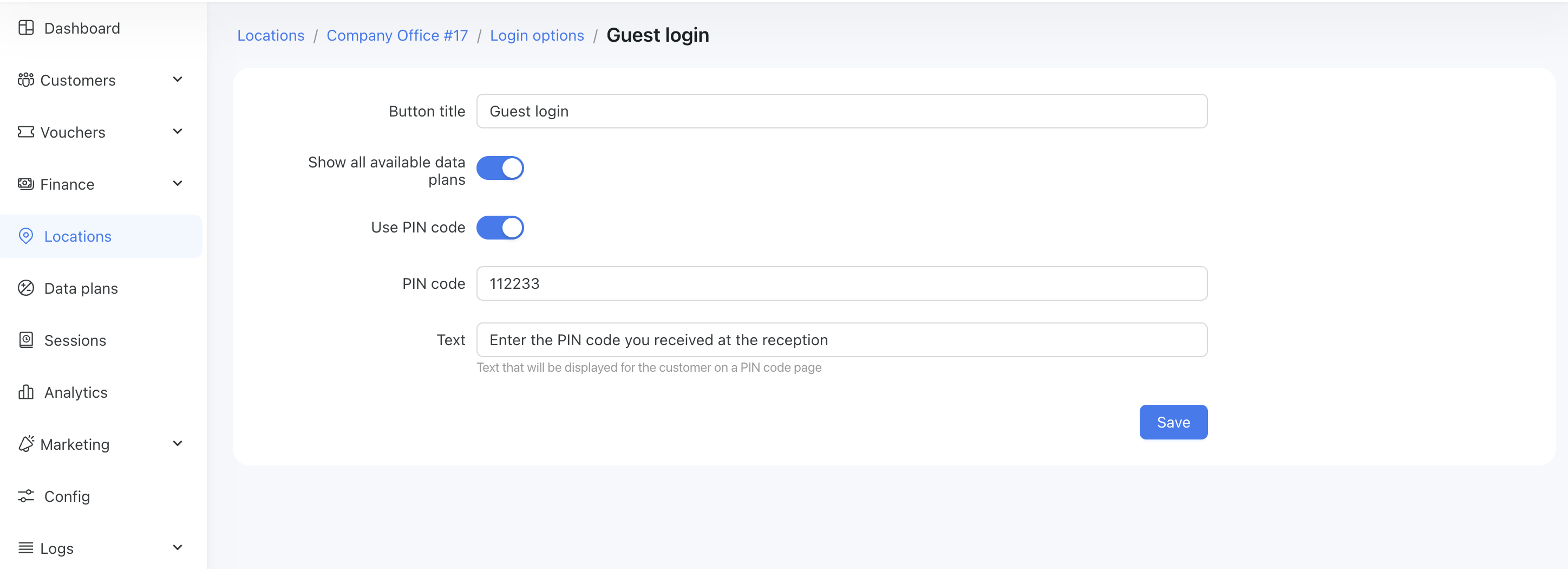Click the Config sliders icon
1568x569 pixels.
pos(25,496)
